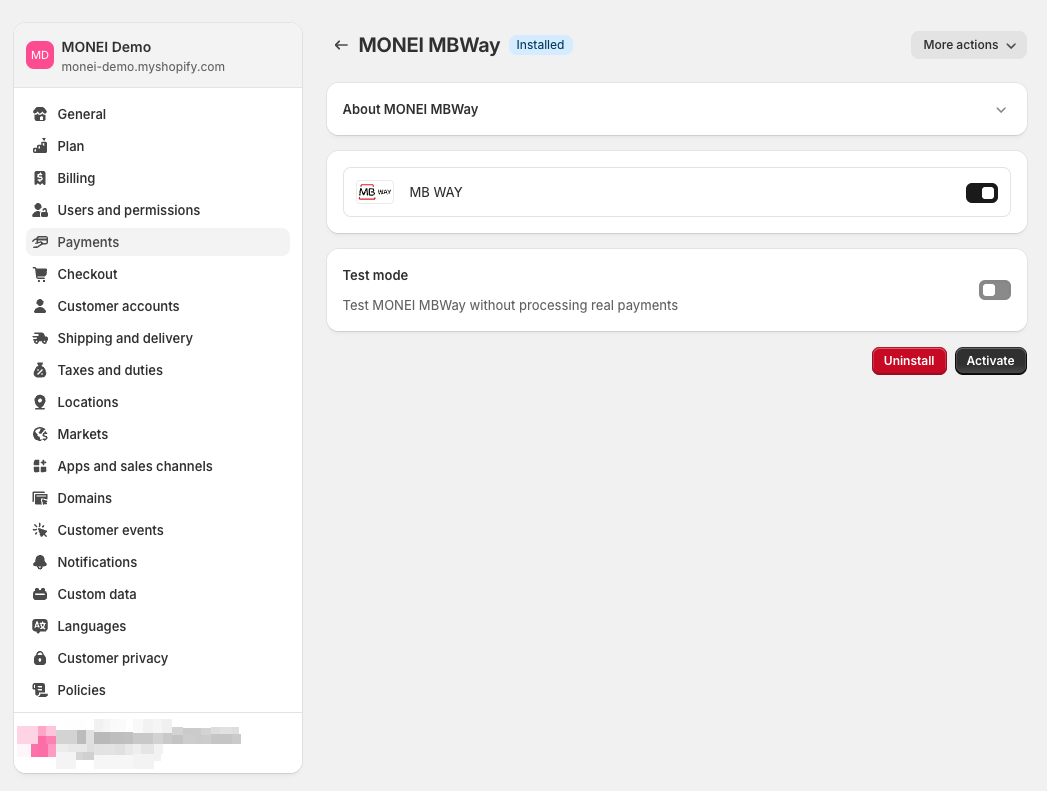Select Domains label in sidebar
Image resolution: width=1047 pixels, height=791 pixels.
click(x=84, y=499)
